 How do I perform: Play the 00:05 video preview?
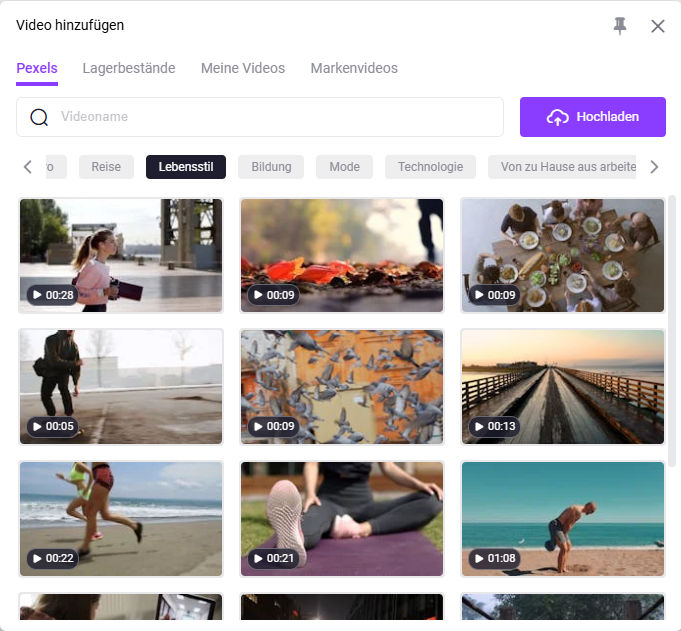tap(53, 426)
